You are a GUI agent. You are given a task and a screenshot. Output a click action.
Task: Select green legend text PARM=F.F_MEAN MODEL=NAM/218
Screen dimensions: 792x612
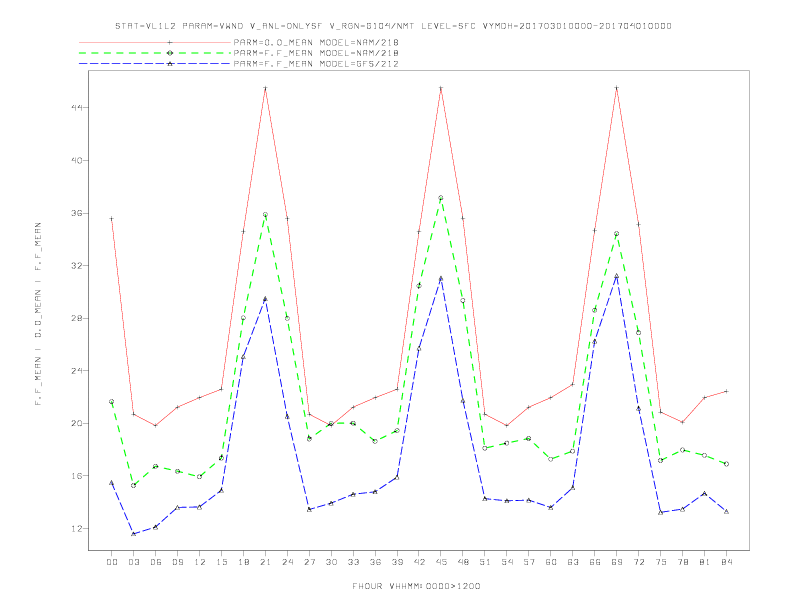pos(316,53)
